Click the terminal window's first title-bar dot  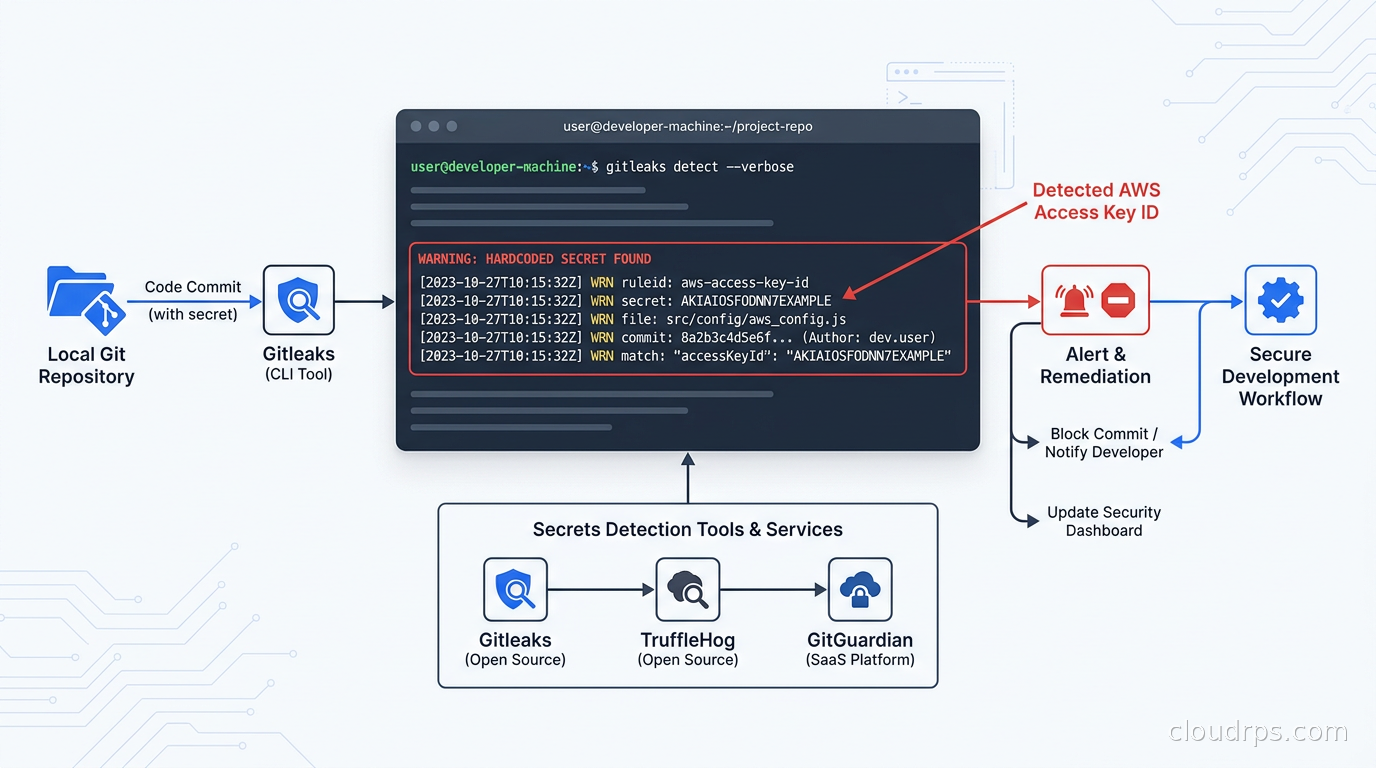coord(416,127)
